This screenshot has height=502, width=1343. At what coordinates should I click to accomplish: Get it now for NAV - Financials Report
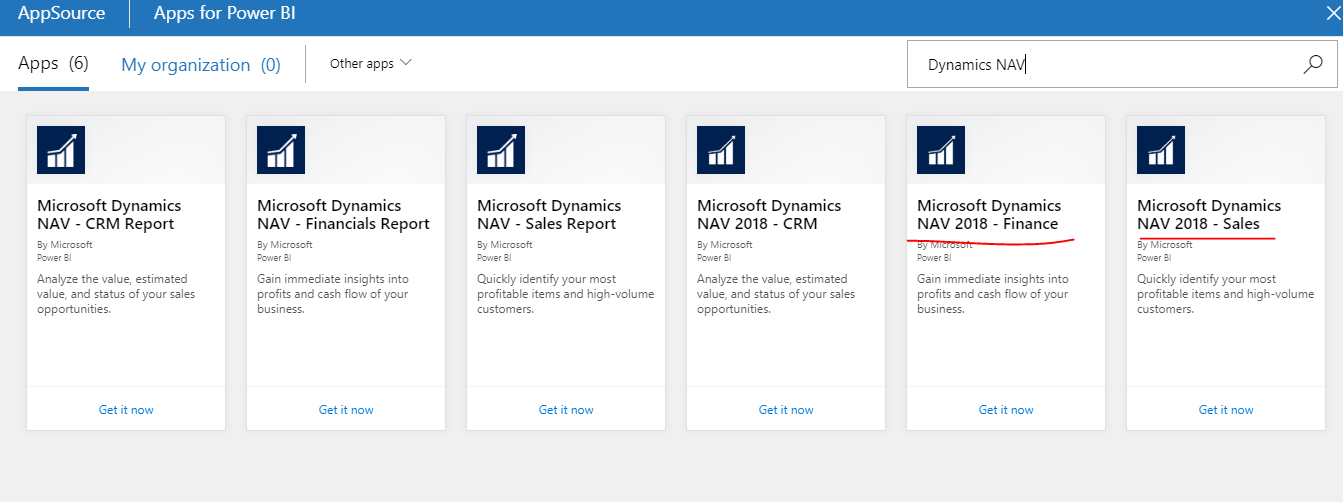coord(346,410)
